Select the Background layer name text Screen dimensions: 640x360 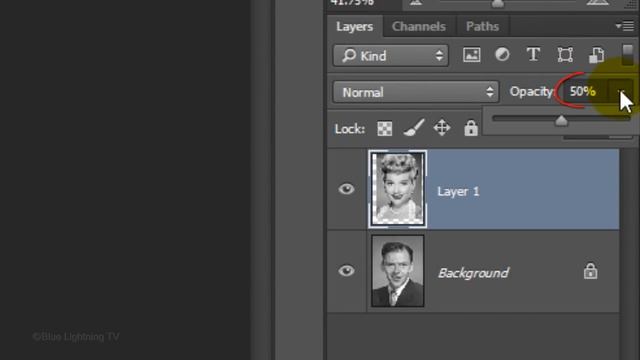coord(473,273)
